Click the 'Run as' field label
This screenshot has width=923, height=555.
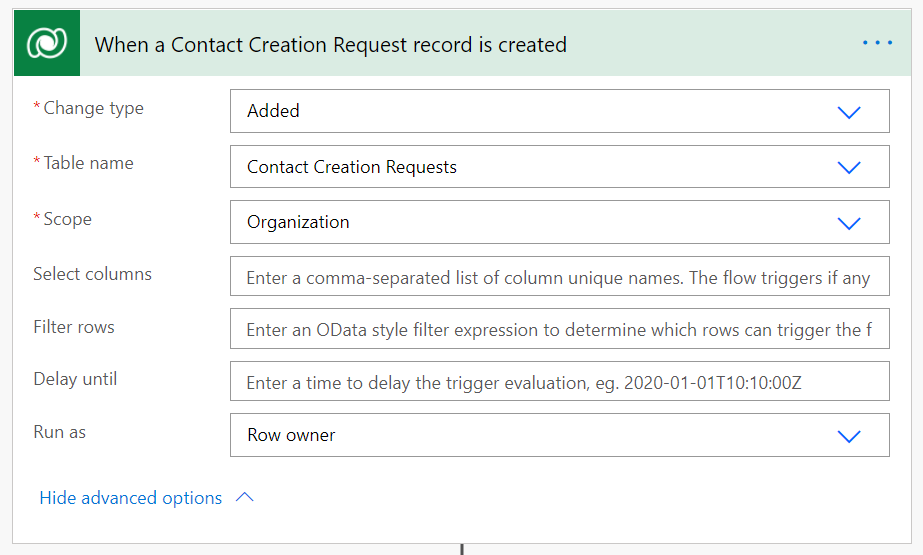point(59,432)
